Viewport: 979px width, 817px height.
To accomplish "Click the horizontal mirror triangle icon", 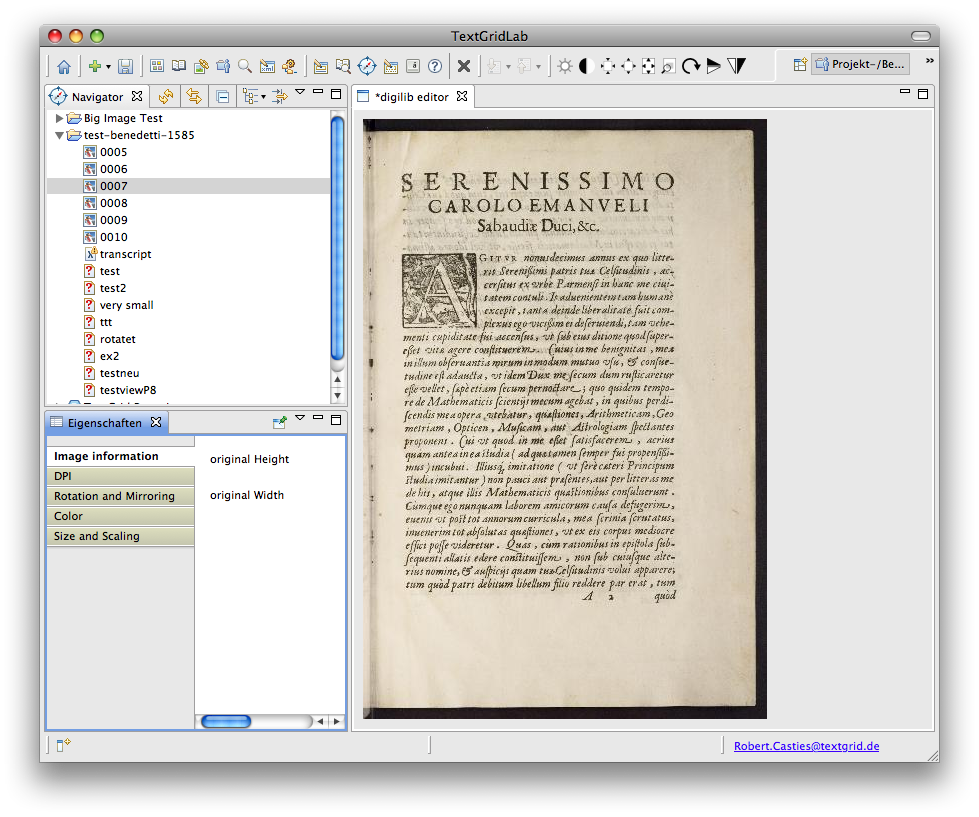I will coord(713,67).
